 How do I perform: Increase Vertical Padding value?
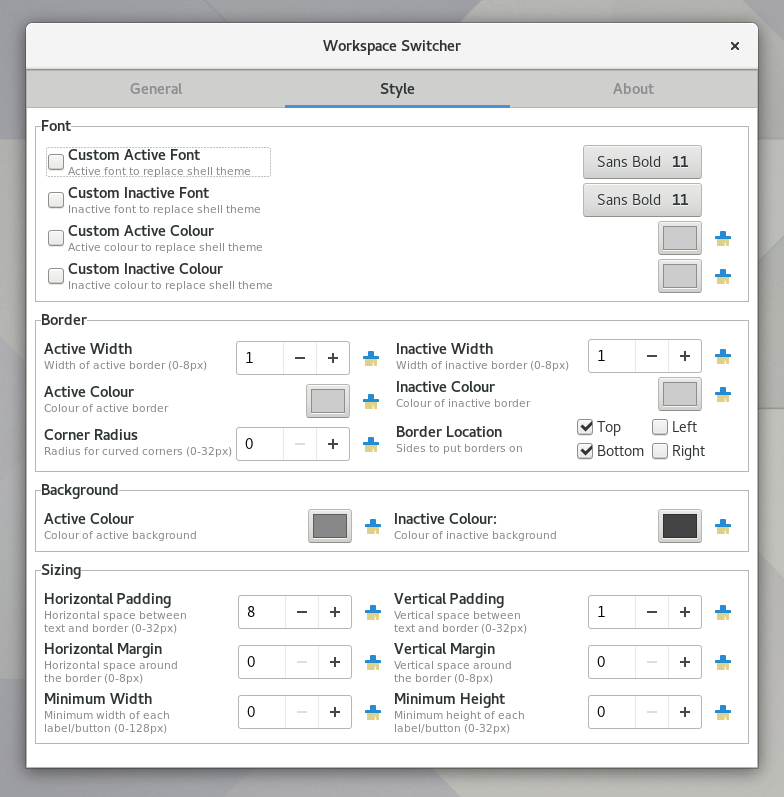685,612
